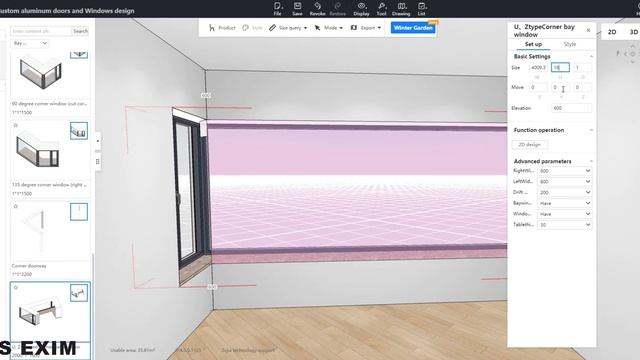Open the Drift dropdown with value 200
The height and width of the screenshot is (360, 640).
coord(564,192)
